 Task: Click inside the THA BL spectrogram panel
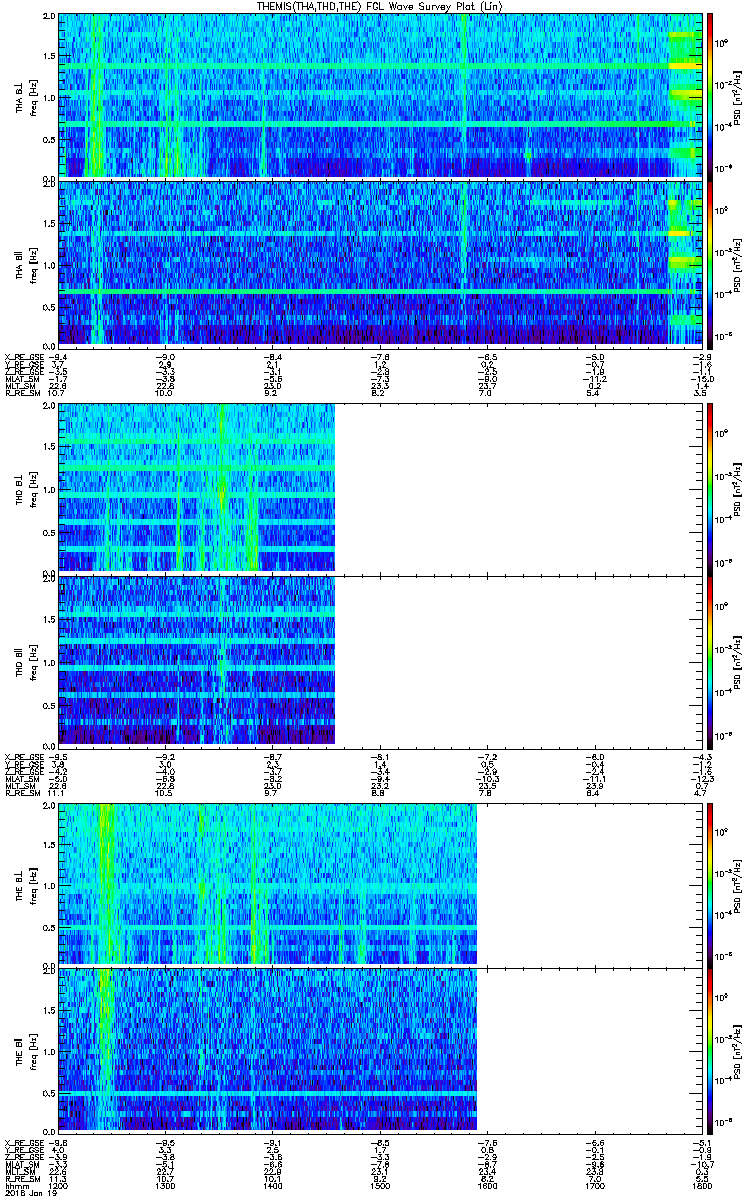(x=381, y=96)
